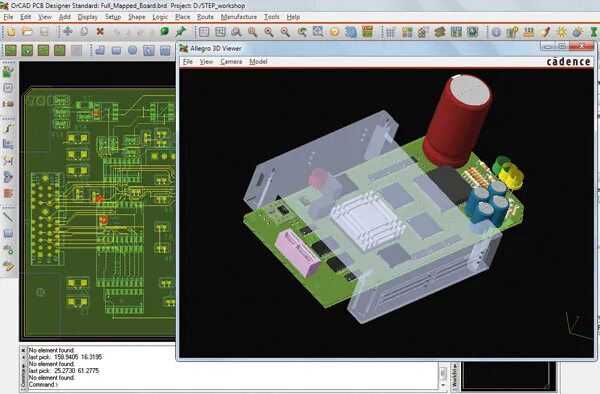Click the white heatsink in 3D view
This screenshot has height=394, width=600.
[367, 221]
